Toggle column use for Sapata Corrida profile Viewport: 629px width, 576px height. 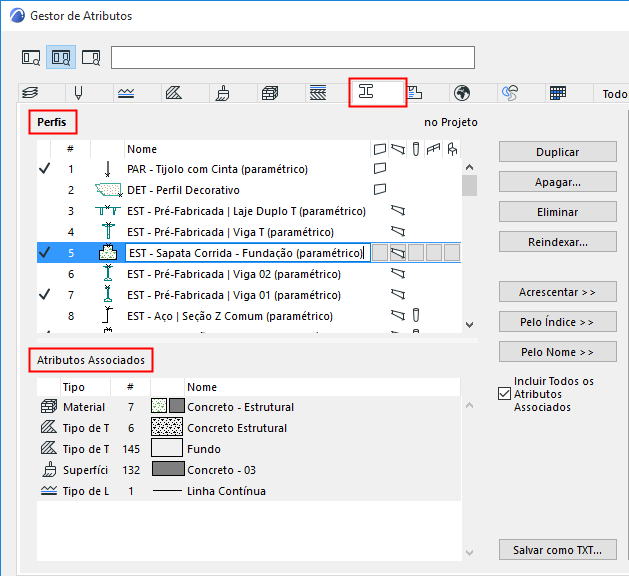click(416, 253)
